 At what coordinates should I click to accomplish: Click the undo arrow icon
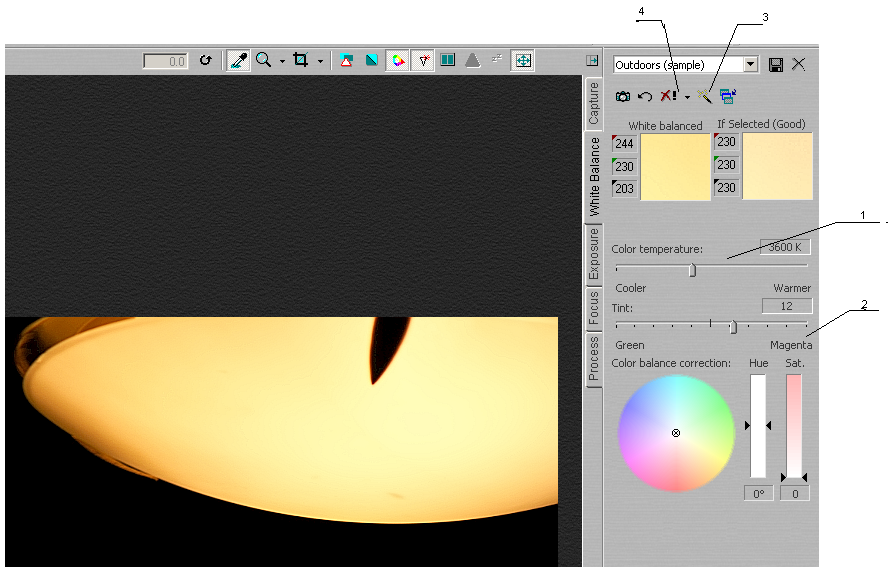point(645,96)
